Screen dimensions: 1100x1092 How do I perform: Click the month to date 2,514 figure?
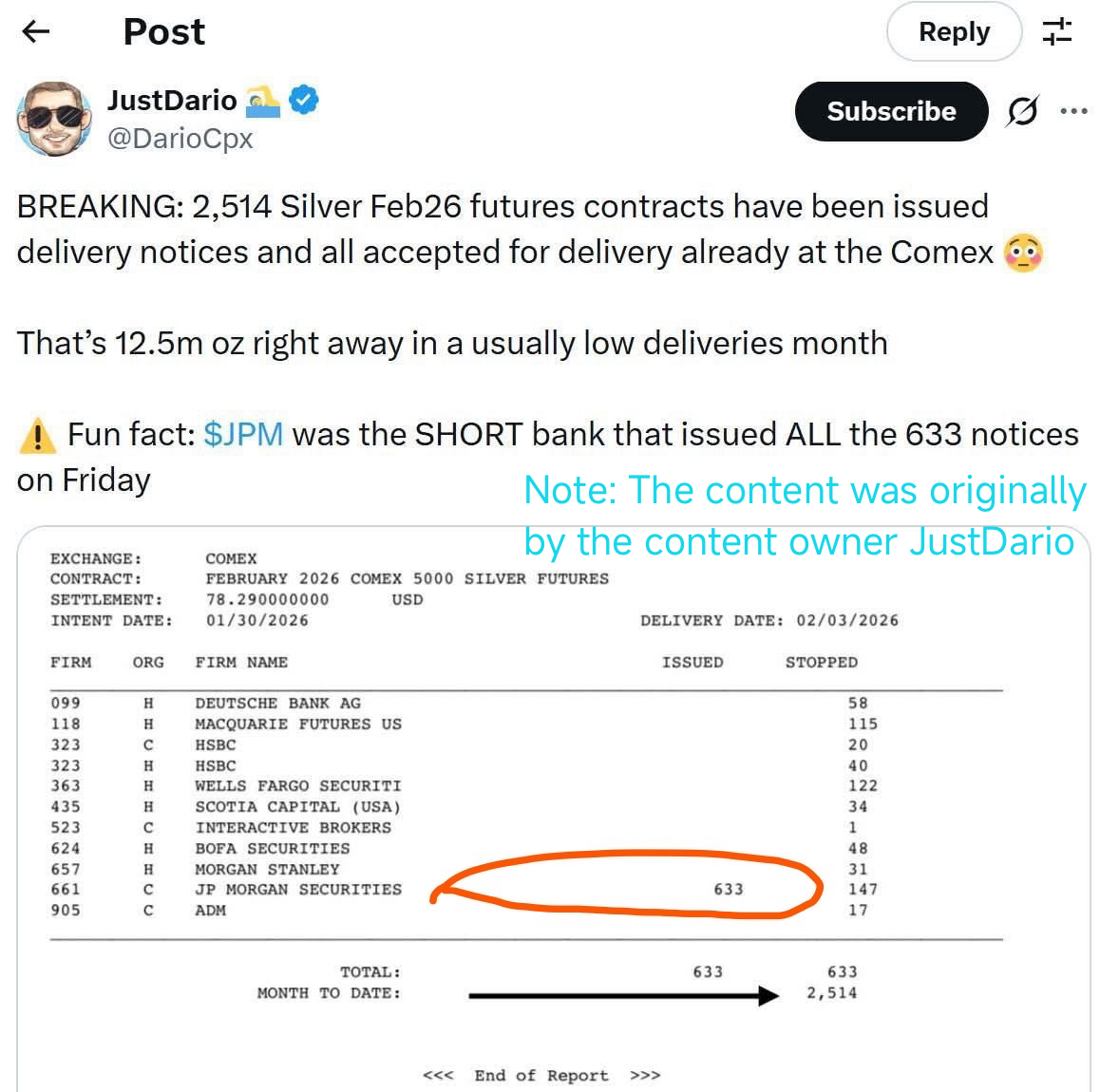[x=831, y=993]
